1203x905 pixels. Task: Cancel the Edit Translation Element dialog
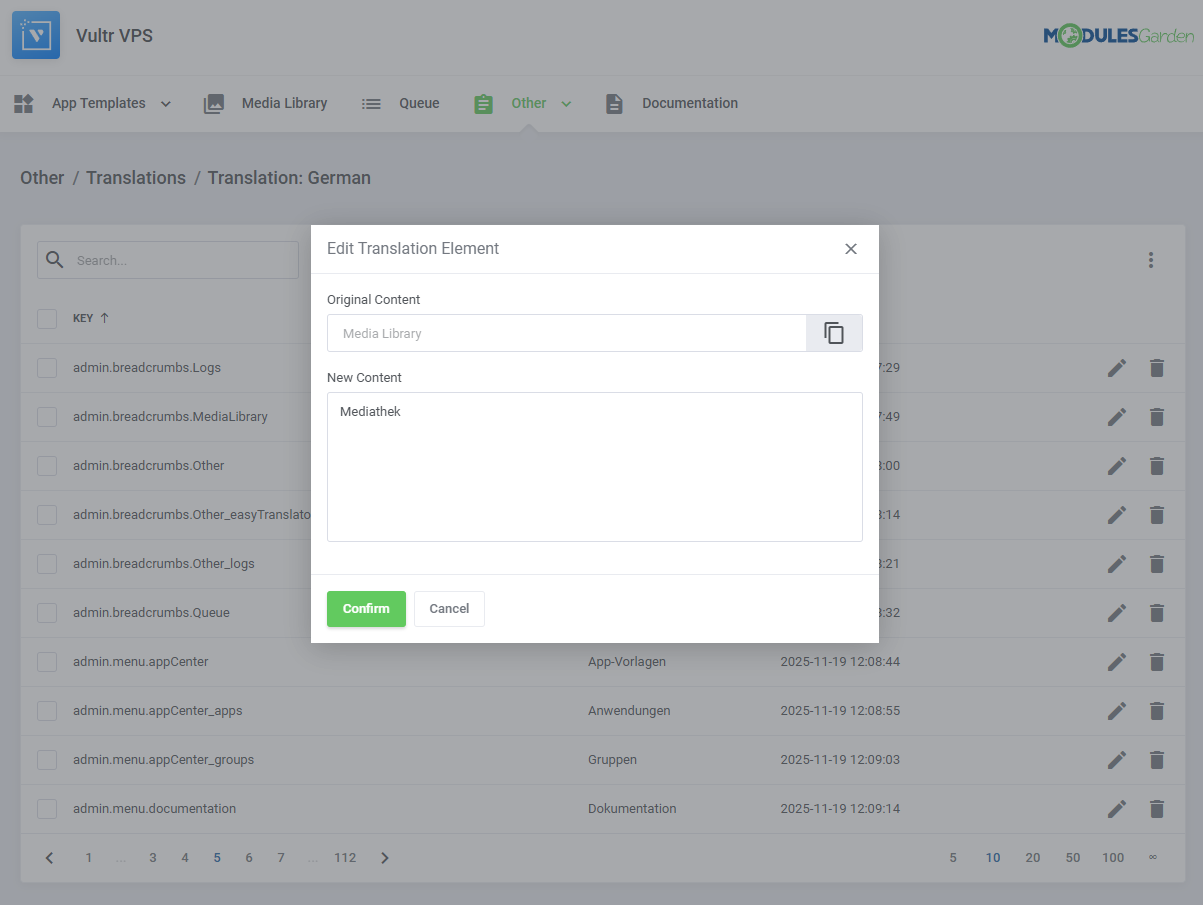449,608
